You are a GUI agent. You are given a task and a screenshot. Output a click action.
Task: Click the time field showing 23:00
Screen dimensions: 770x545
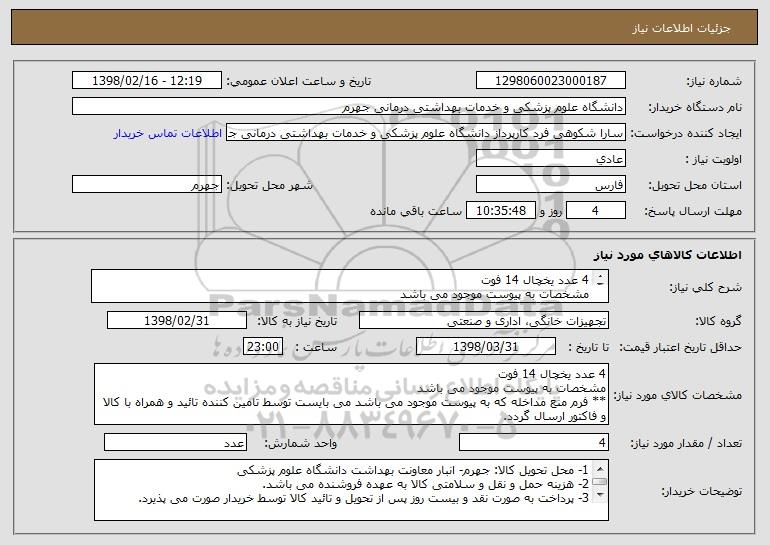pos(263,347)
